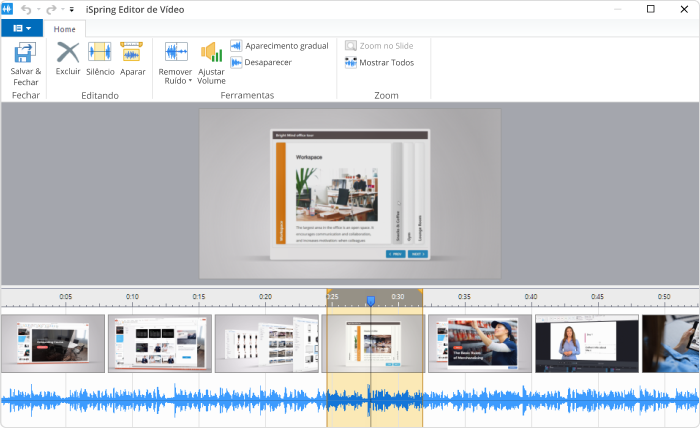Open the redo history dropdown arrow
The image size is (700, 428).
(63, 9)
